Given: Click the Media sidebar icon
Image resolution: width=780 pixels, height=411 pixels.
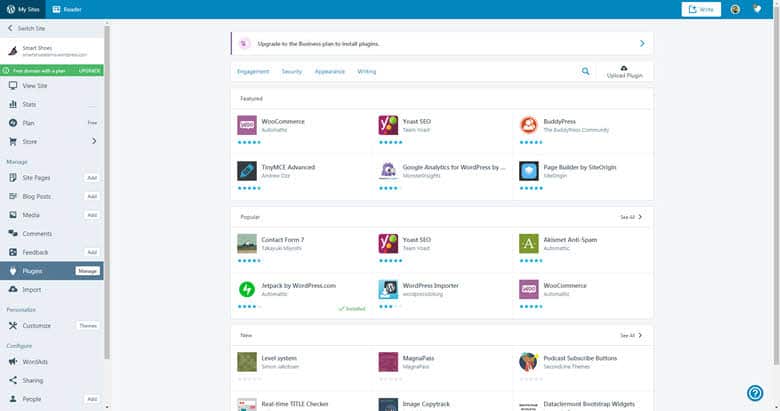Looking at the screenshot, I should (13, 215).
